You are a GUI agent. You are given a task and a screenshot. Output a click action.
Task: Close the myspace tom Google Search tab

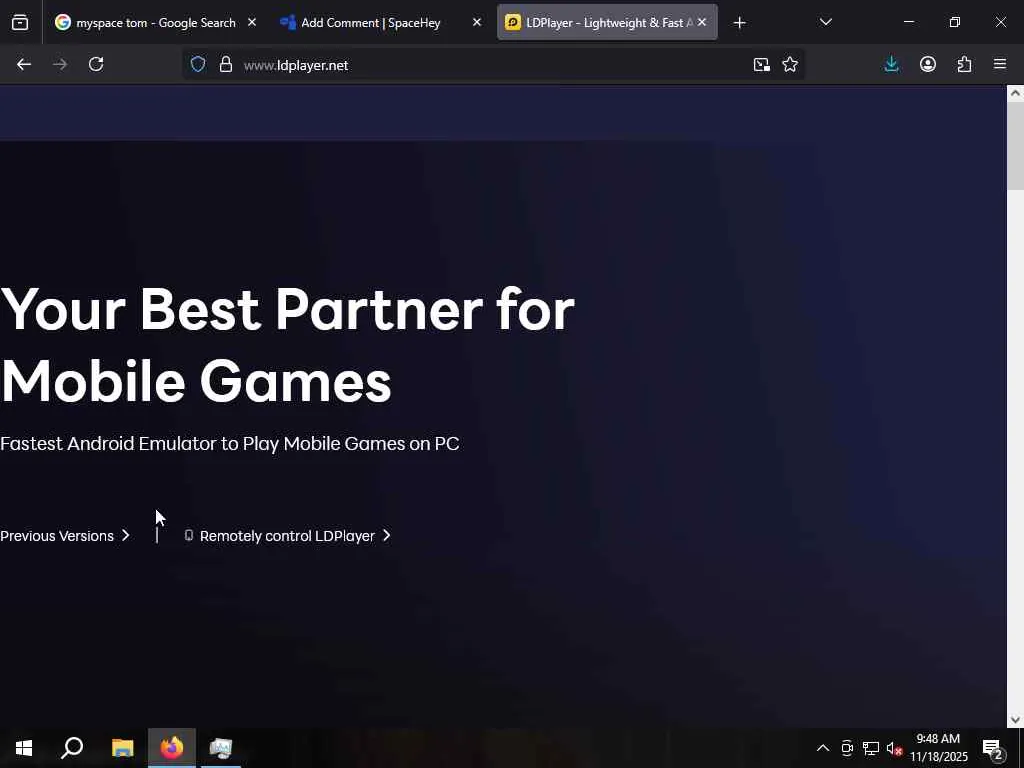252,23
